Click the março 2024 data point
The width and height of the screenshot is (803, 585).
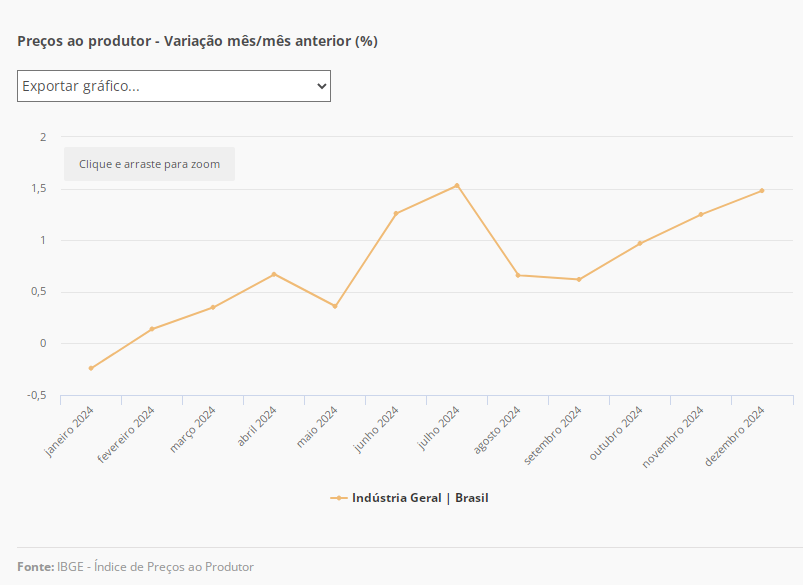[x=213, y=307]
